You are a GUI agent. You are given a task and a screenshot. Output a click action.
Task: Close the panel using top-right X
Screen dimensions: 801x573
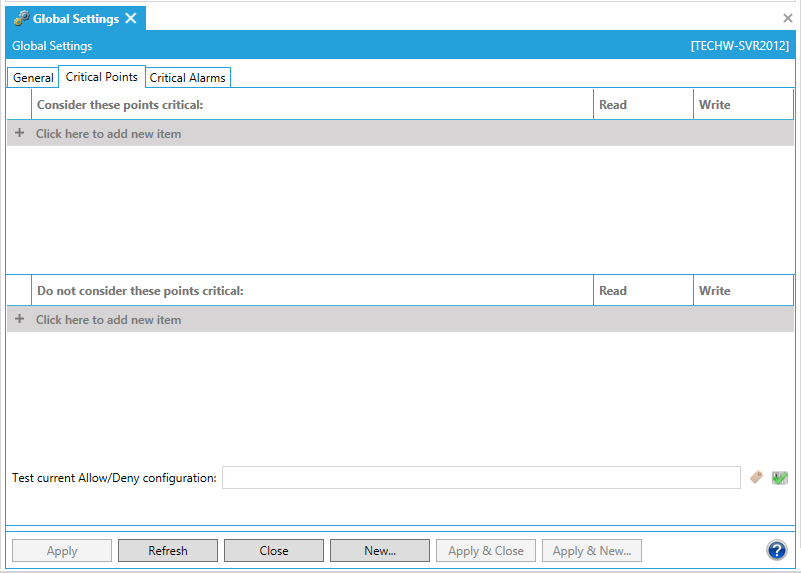coord(787,18)
